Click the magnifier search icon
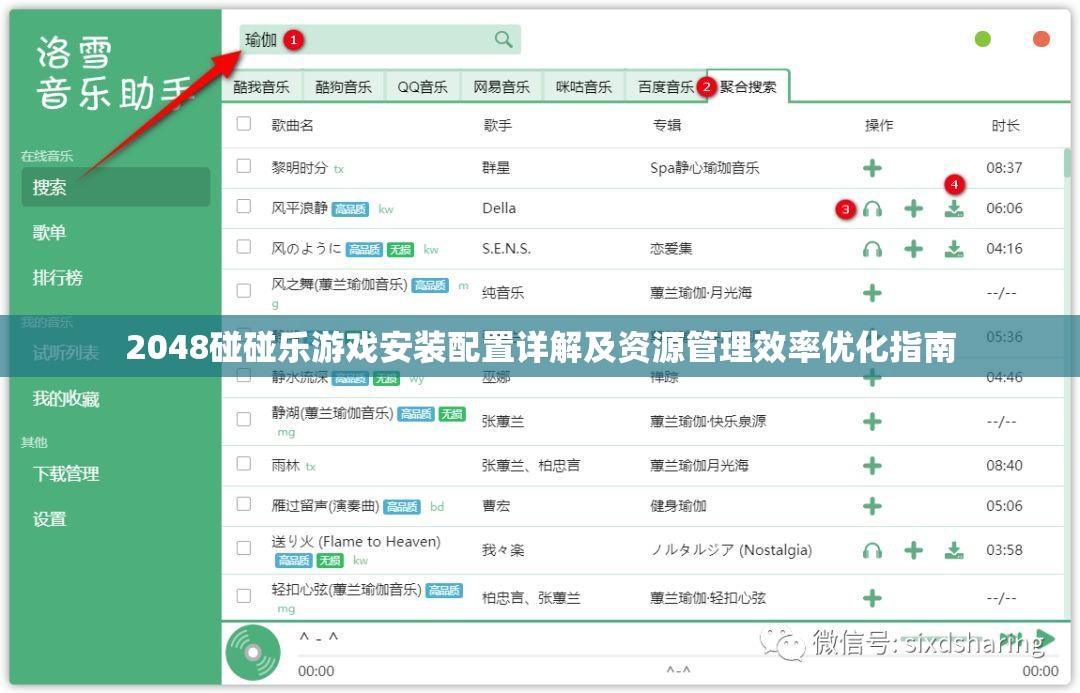 [x=503, y=39]
